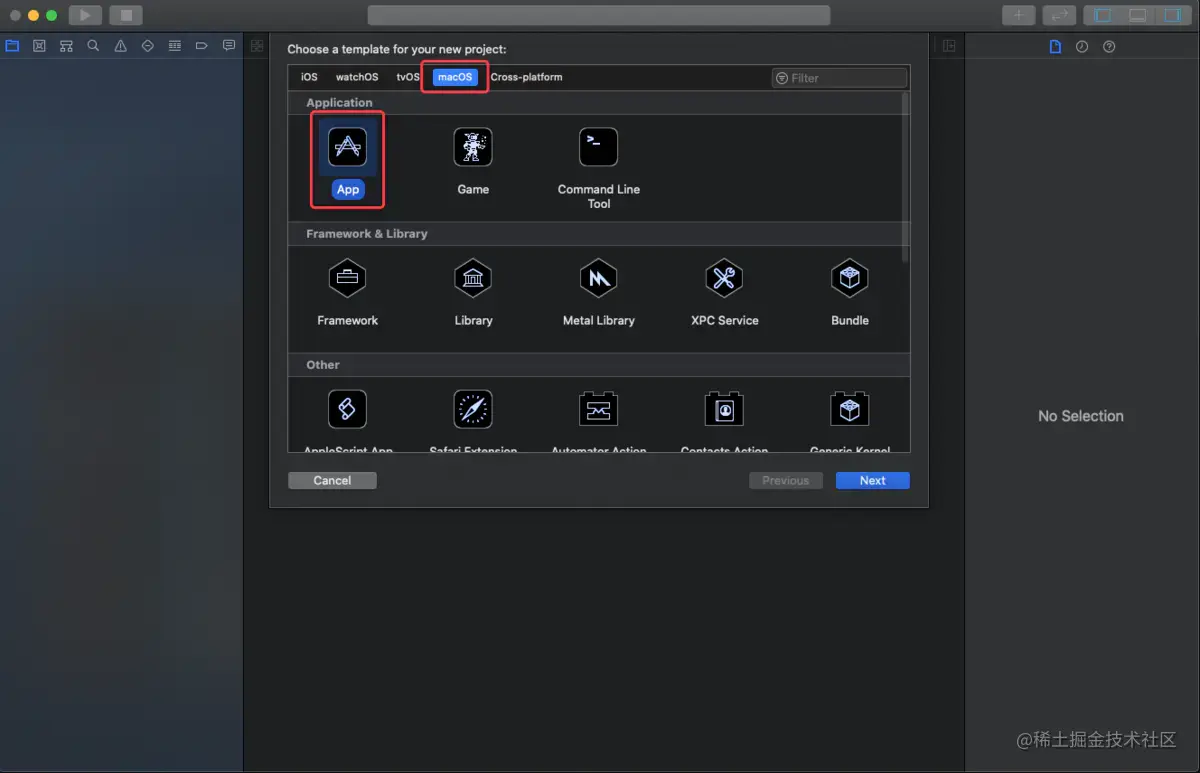
Task: Open the Breakpoint navigator icon
Action: coord(202,46)
